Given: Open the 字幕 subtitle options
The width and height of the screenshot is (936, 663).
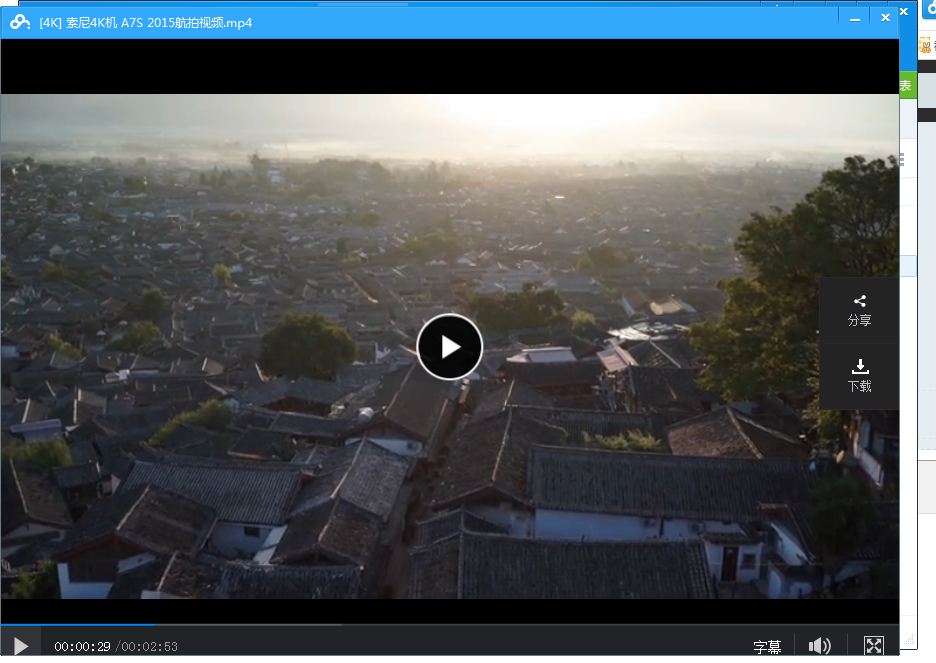Looking at the screenshot, I should [767, 647].
